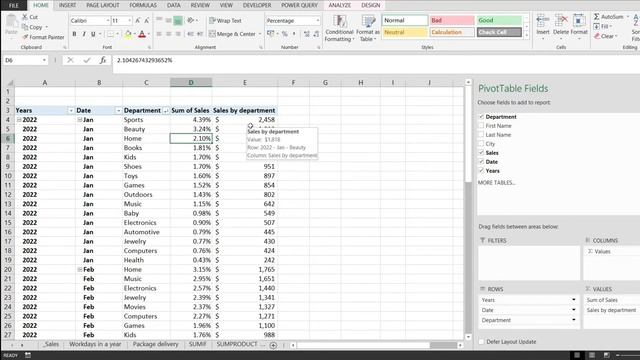Align text to the left

coord(159,34)
